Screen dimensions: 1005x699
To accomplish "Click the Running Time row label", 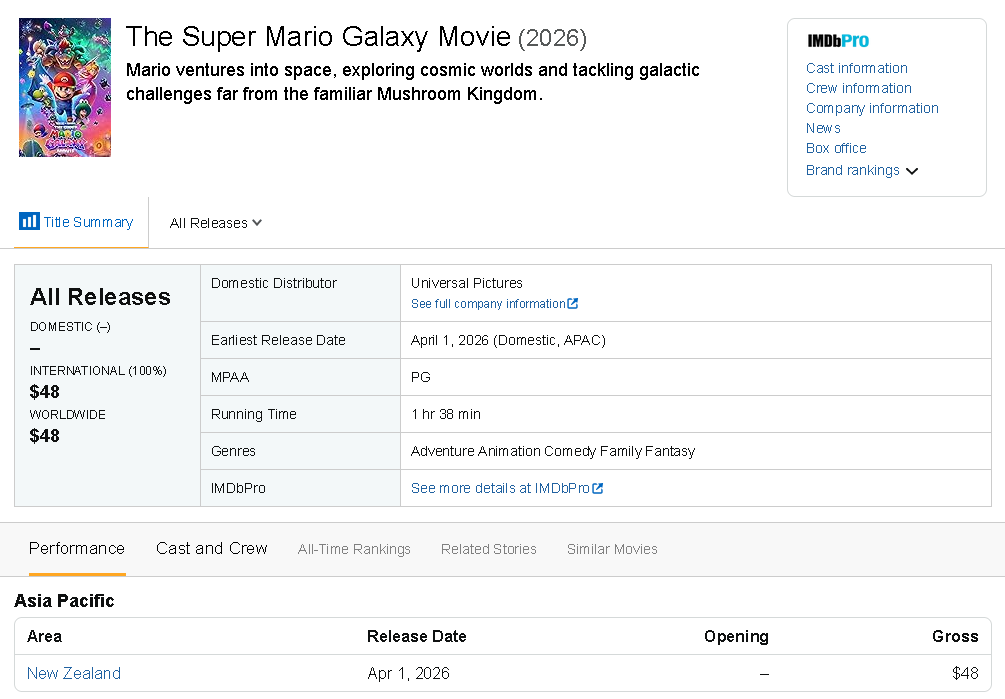I will (x=254, y=415).
